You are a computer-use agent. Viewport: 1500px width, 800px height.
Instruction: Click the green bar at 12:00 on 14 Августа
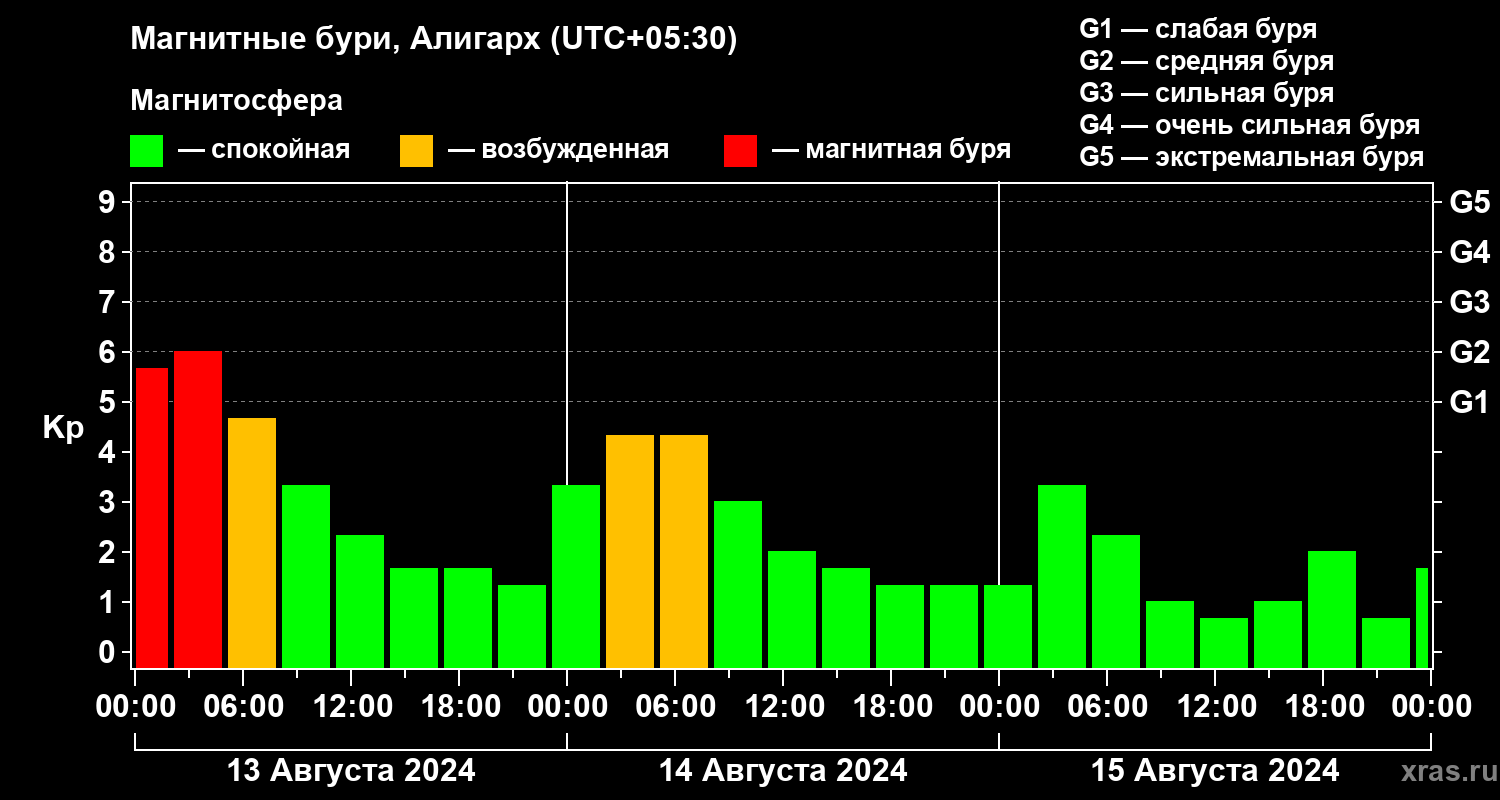pyautogui.click(x=792, y=609)
